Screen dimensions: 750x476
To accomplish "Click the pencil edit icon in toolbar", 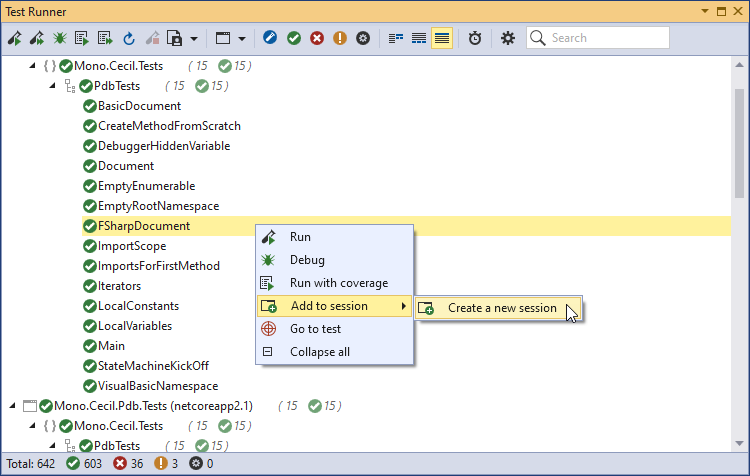I will click(x=271, y=38).
